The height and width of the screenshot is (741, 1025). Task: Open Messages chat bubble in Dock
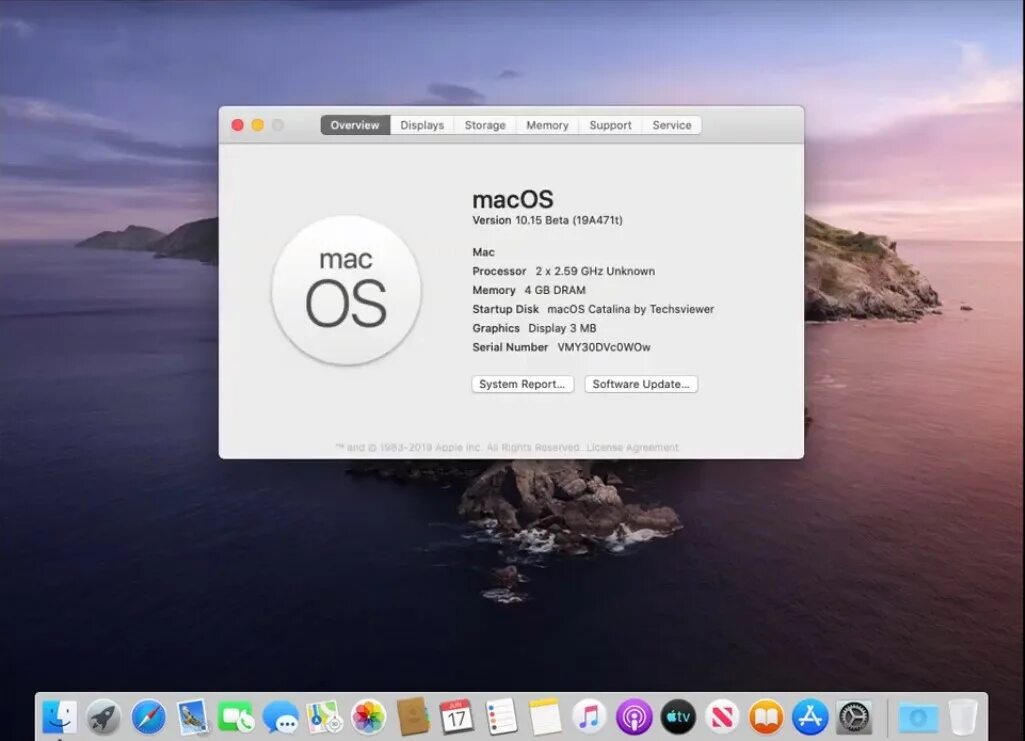(280, 717)
